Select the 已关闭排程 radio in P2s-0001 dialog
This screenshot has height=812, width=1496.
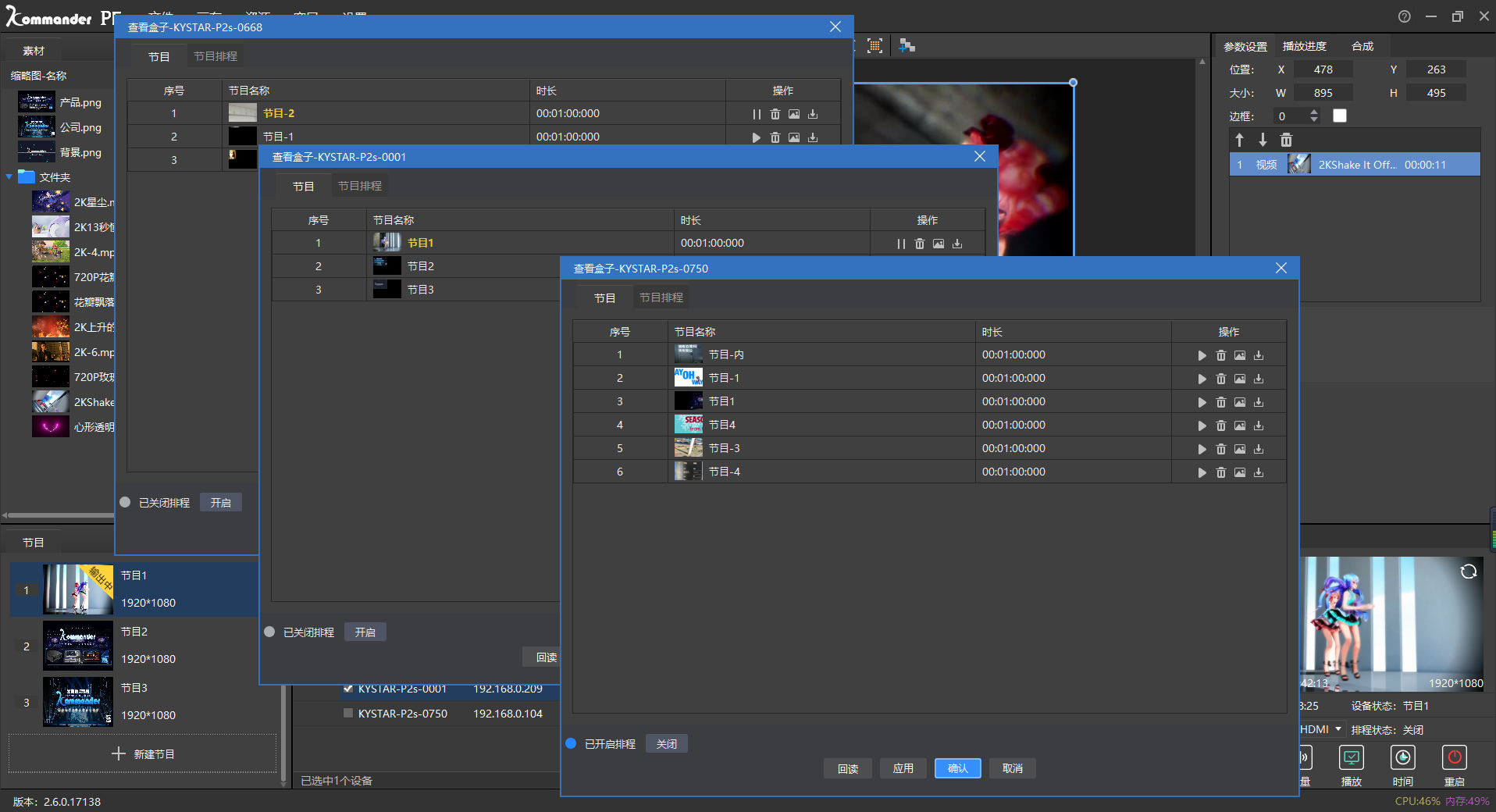(269, 632)
